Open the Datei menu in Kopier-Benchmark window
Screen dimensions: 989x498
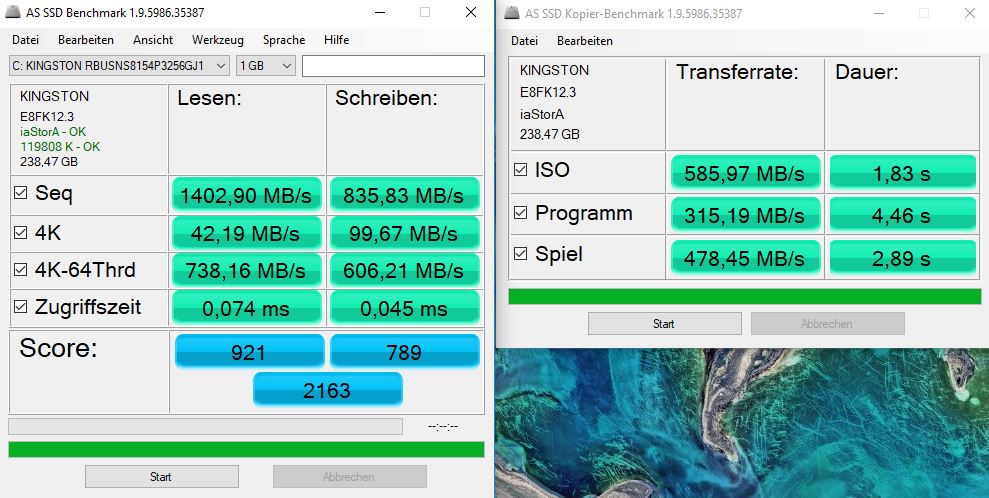click(524, 41)
